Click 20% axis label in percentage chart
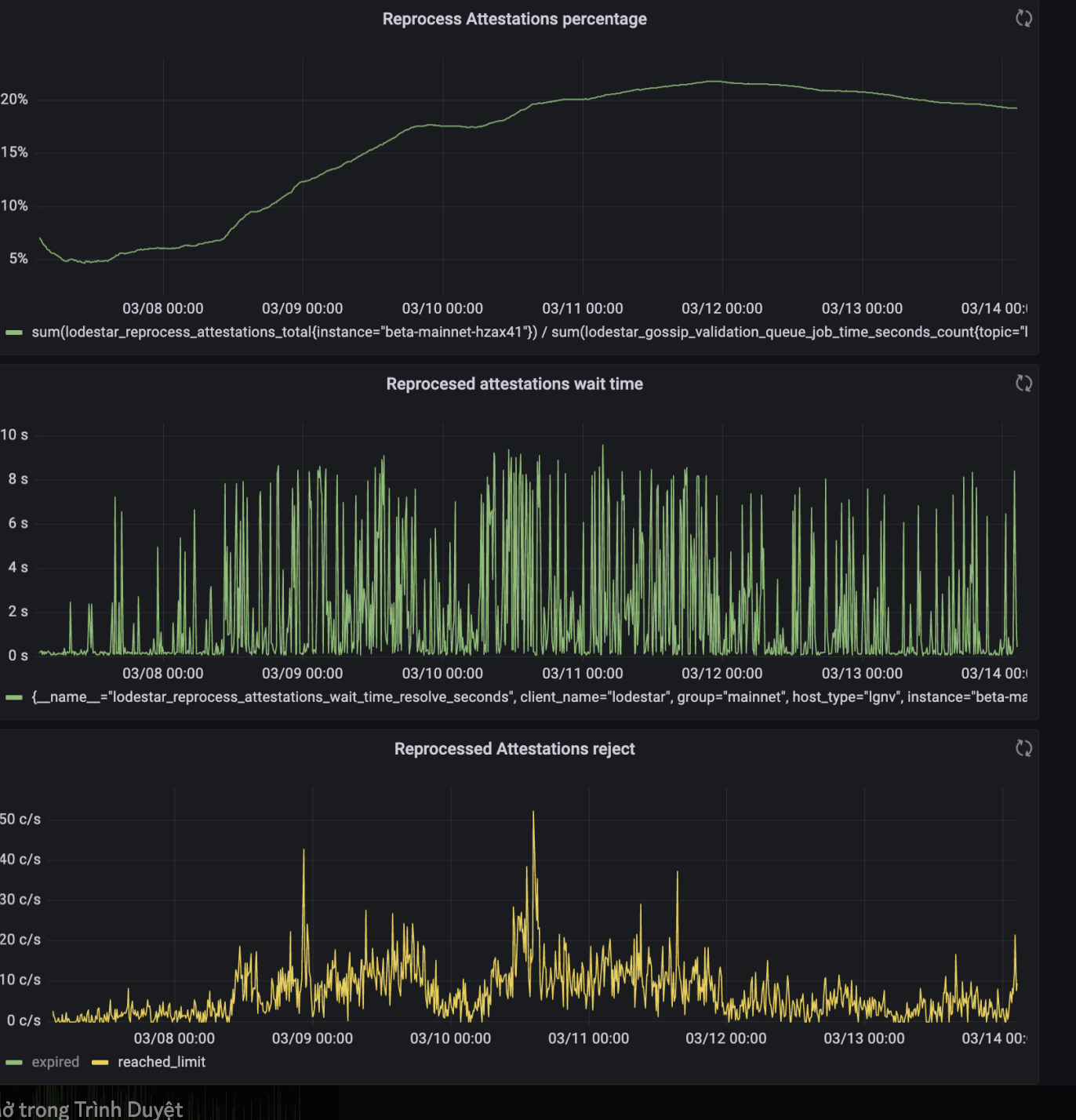 (14, 99)
